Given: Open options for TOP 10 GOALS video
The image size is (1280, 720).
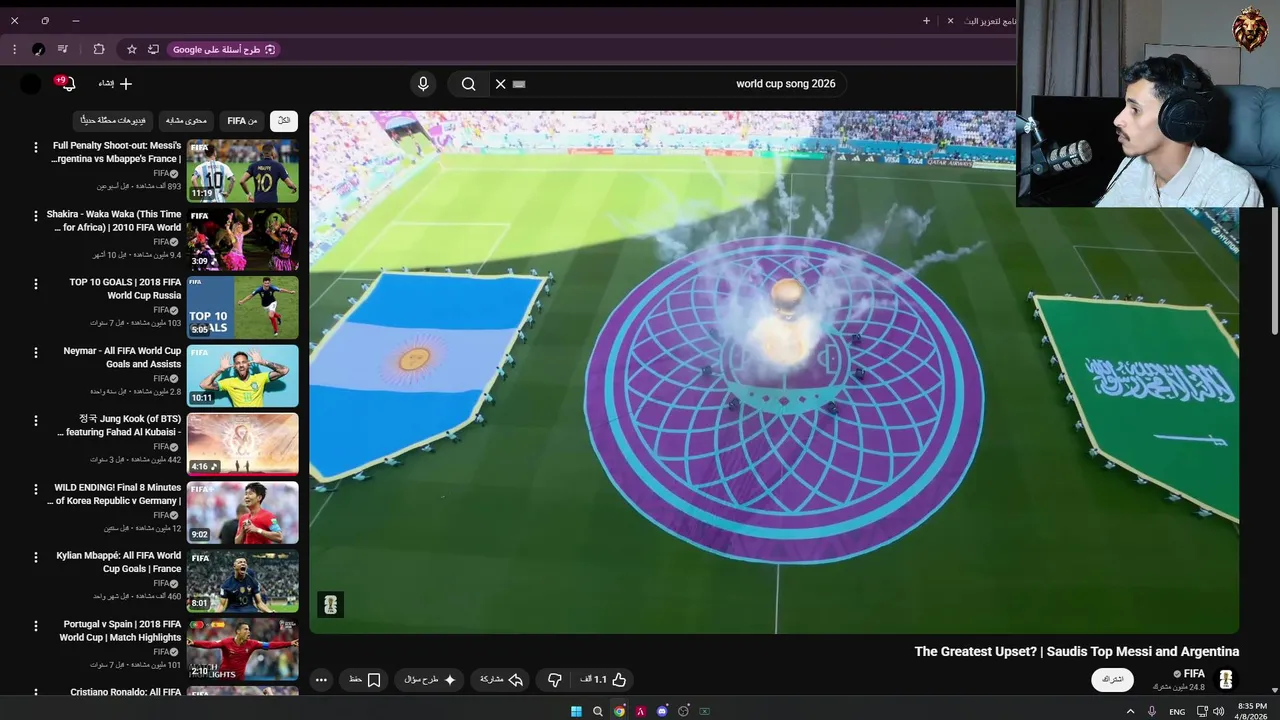Looking at the screenshot, I should point(36,284).
